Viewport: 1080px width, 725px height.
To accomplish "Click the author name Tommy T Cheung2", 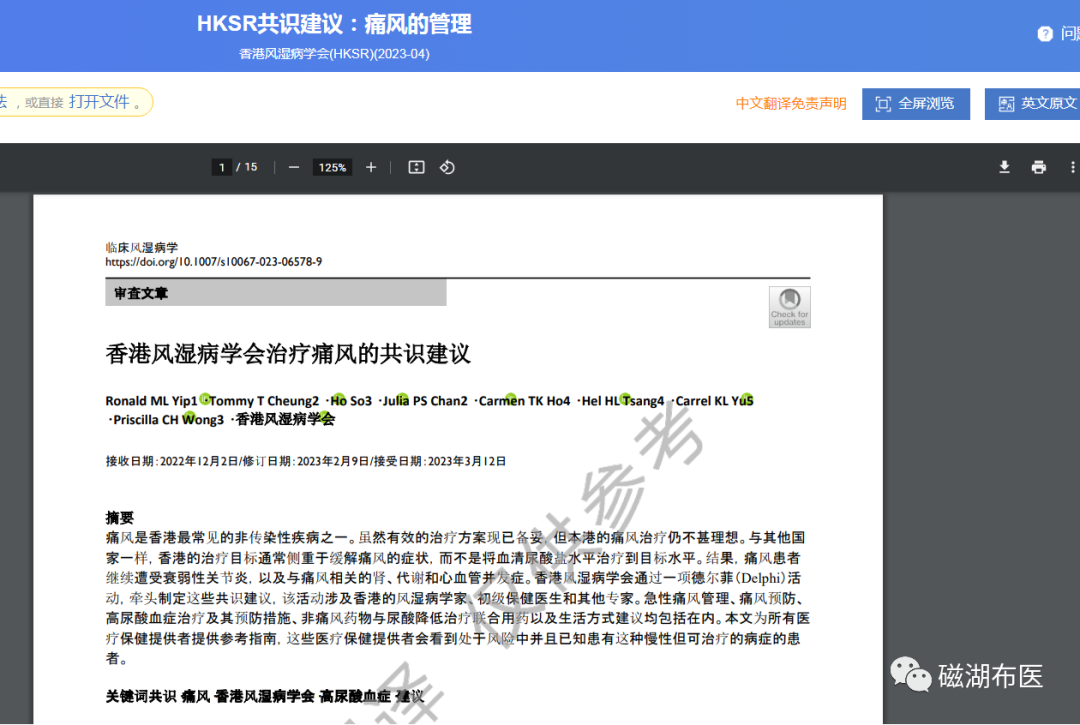I will pyautogui.click(x=264, y=401).
